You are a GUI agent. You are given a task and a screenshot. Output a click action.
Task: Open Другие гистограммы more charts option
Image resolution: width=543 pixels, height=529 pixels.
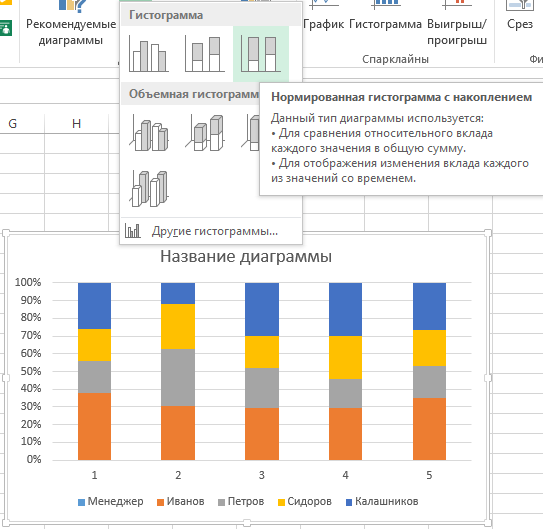pyautogui.click(x=211, y=231)
